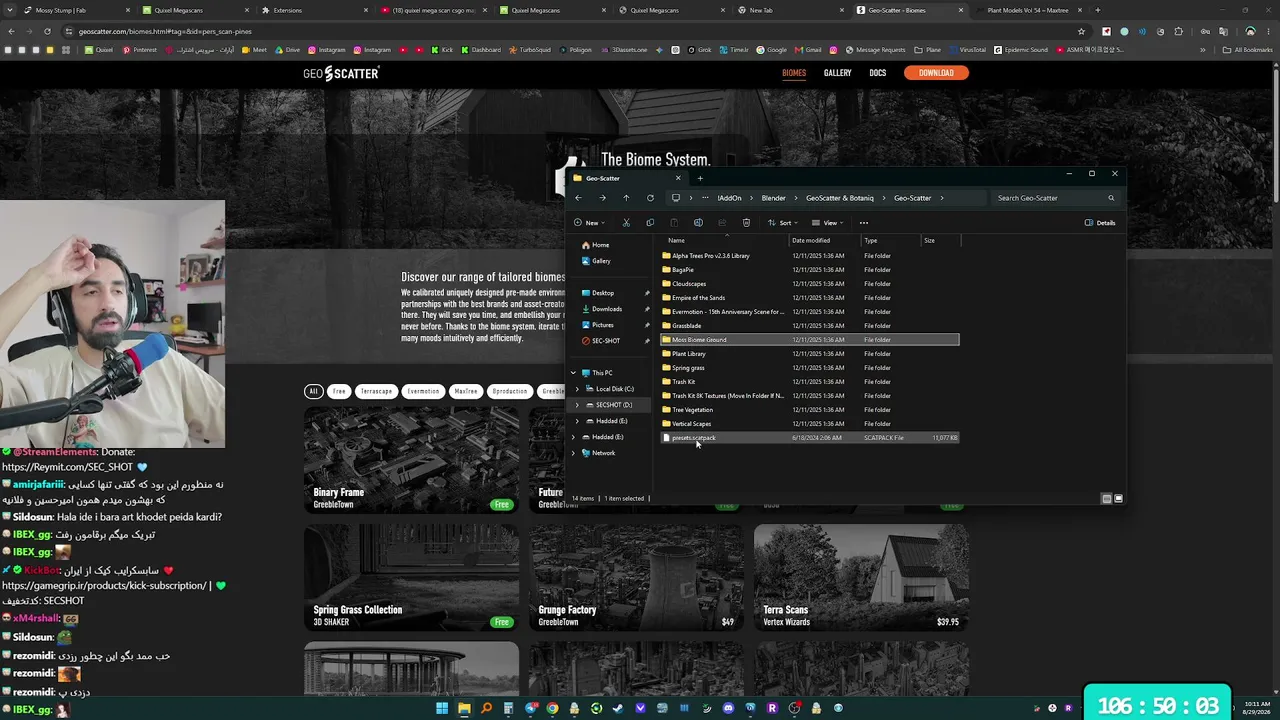Refresh the Geo-Scatter folder view

tap(650, 198)
